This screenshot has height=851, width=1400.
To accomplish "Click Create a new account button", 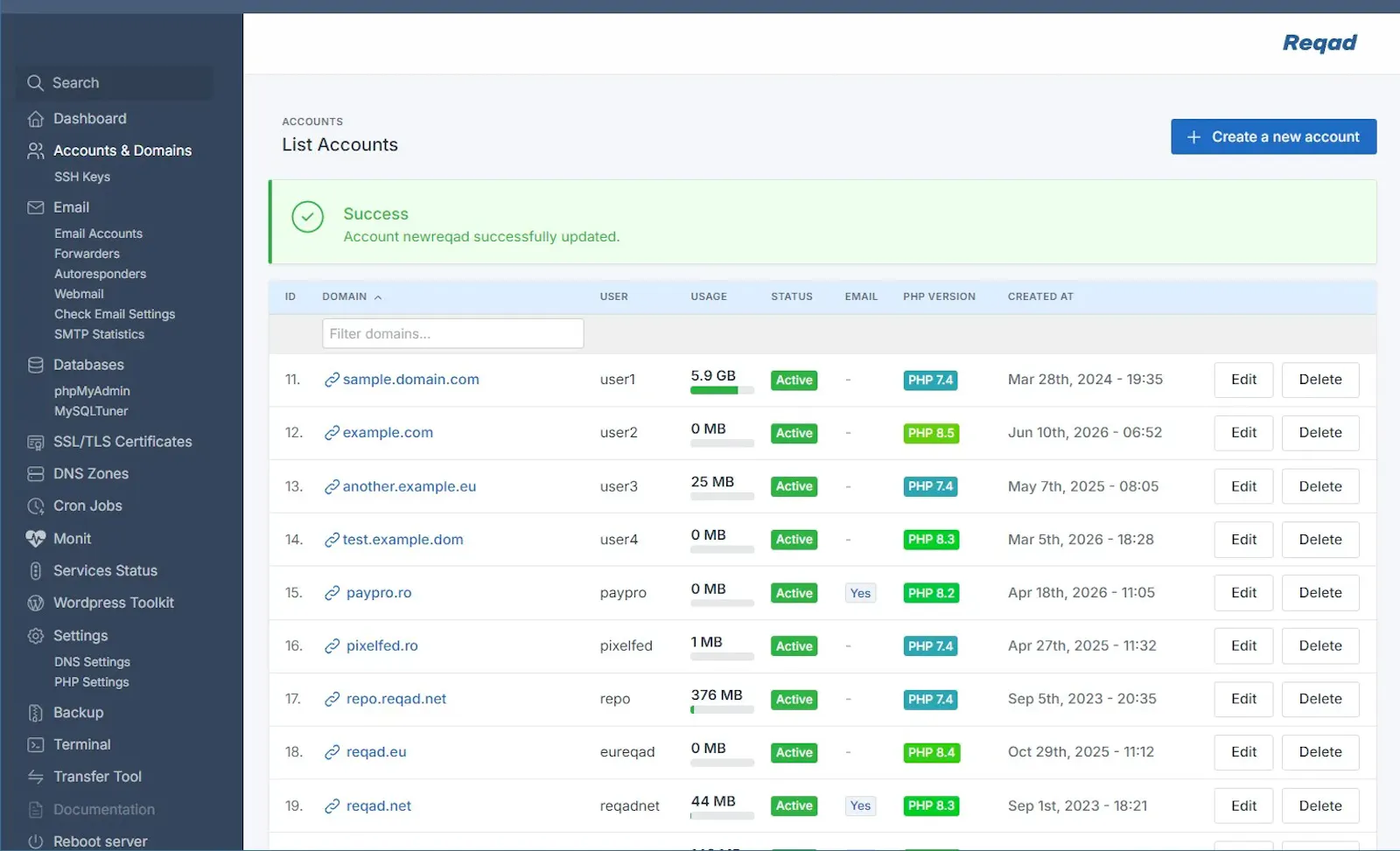I will click(x=1273, y=136).
